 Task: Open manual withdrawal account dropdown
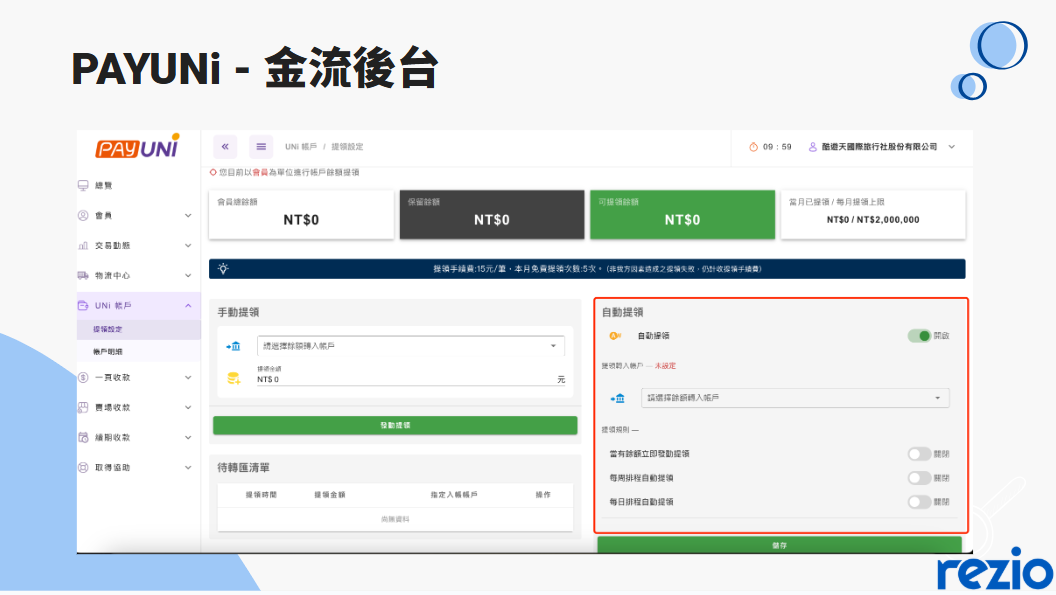tap(411, 346)
